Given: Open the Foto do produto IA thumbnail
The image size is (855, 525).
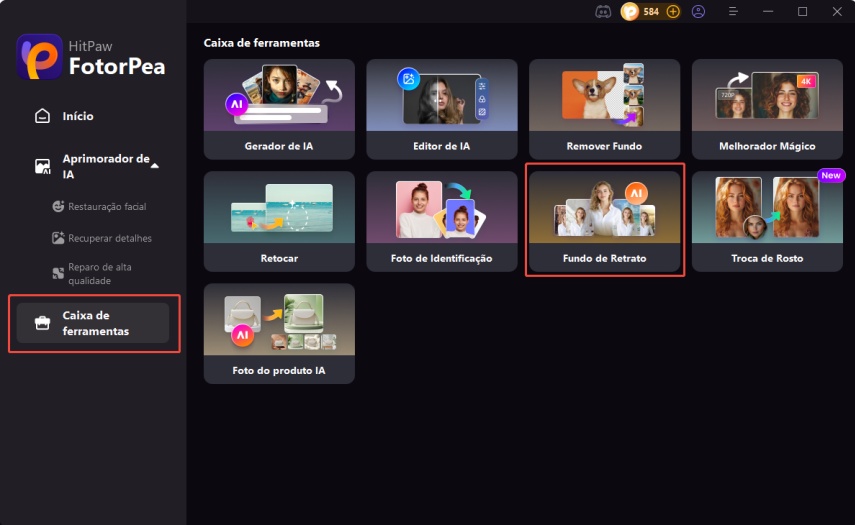Looking at the screenshot, I should tap(279, 320).
